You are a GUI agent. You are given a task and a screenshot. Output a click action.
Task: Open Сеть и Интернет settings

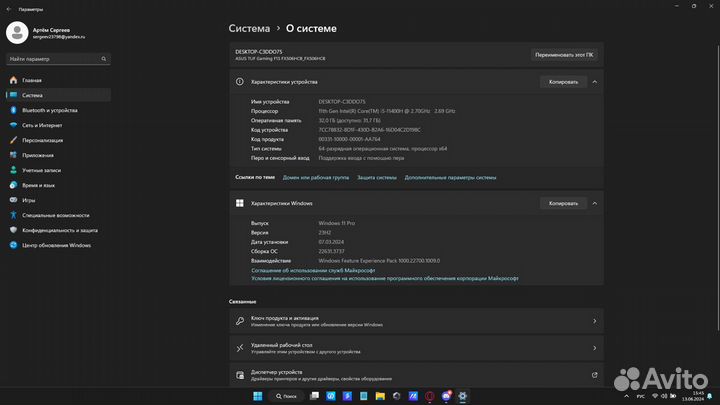tap(42, 125)
